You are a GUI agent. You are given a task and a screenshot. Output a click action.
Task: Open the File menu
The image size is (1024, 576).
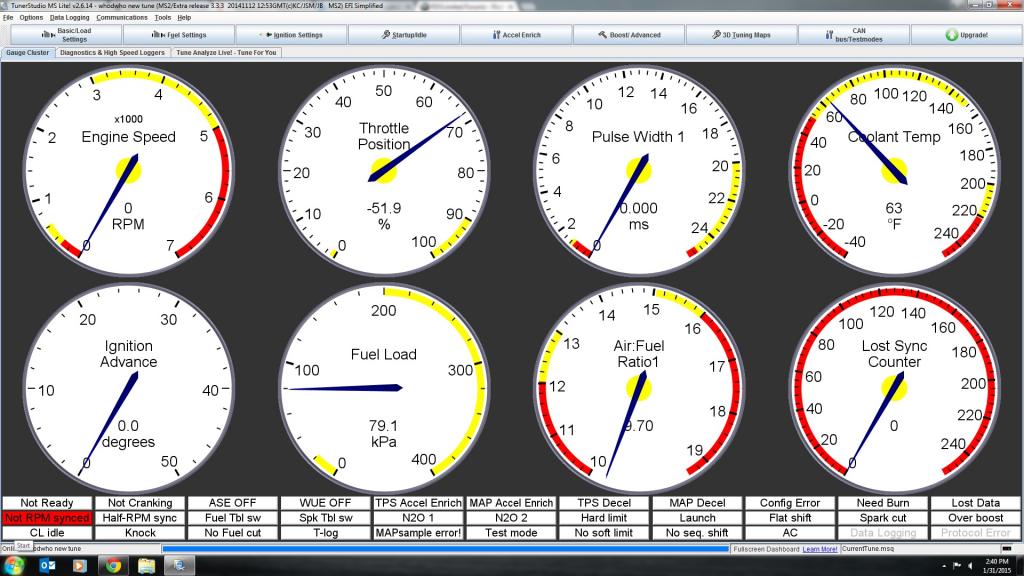tap(8, 18)
